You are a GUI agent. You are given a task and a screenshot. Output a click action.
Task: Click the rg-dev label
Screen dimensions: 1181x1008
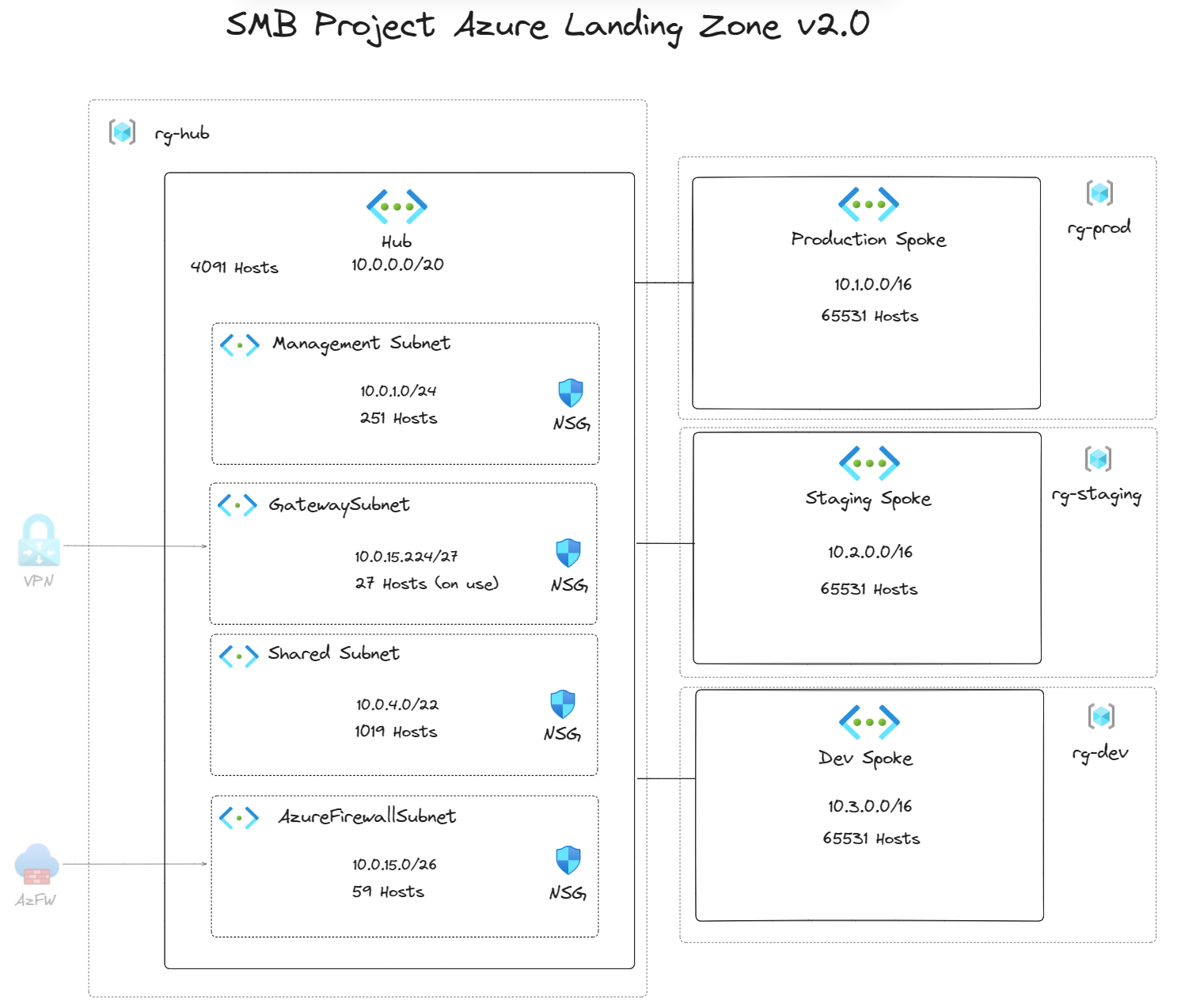click(1100, 753)
